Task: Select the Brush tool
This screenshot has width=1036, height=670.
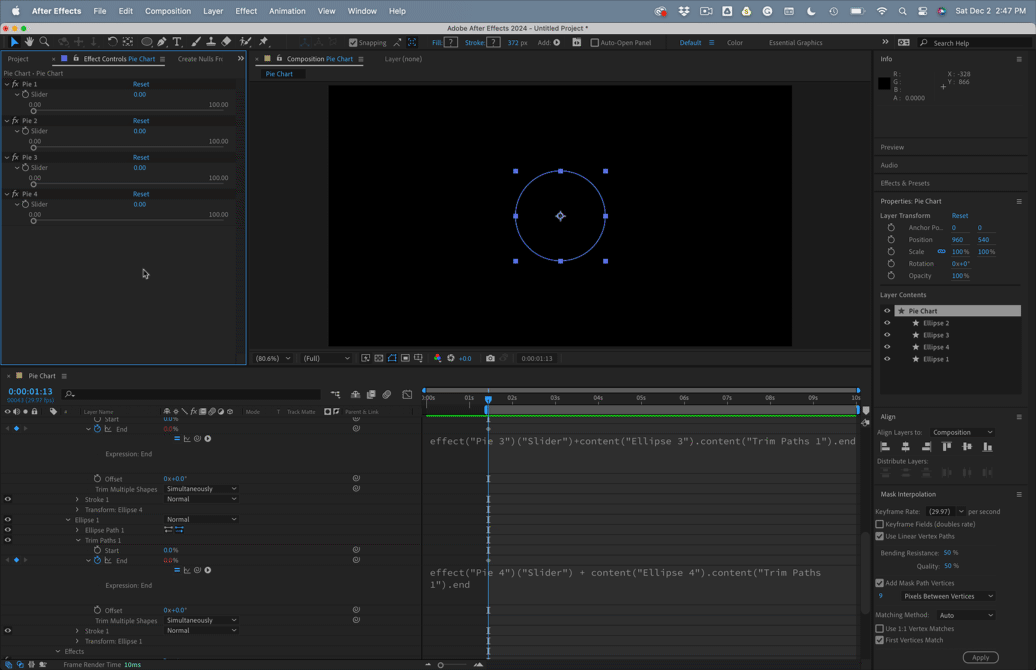Action: point(196,42)
